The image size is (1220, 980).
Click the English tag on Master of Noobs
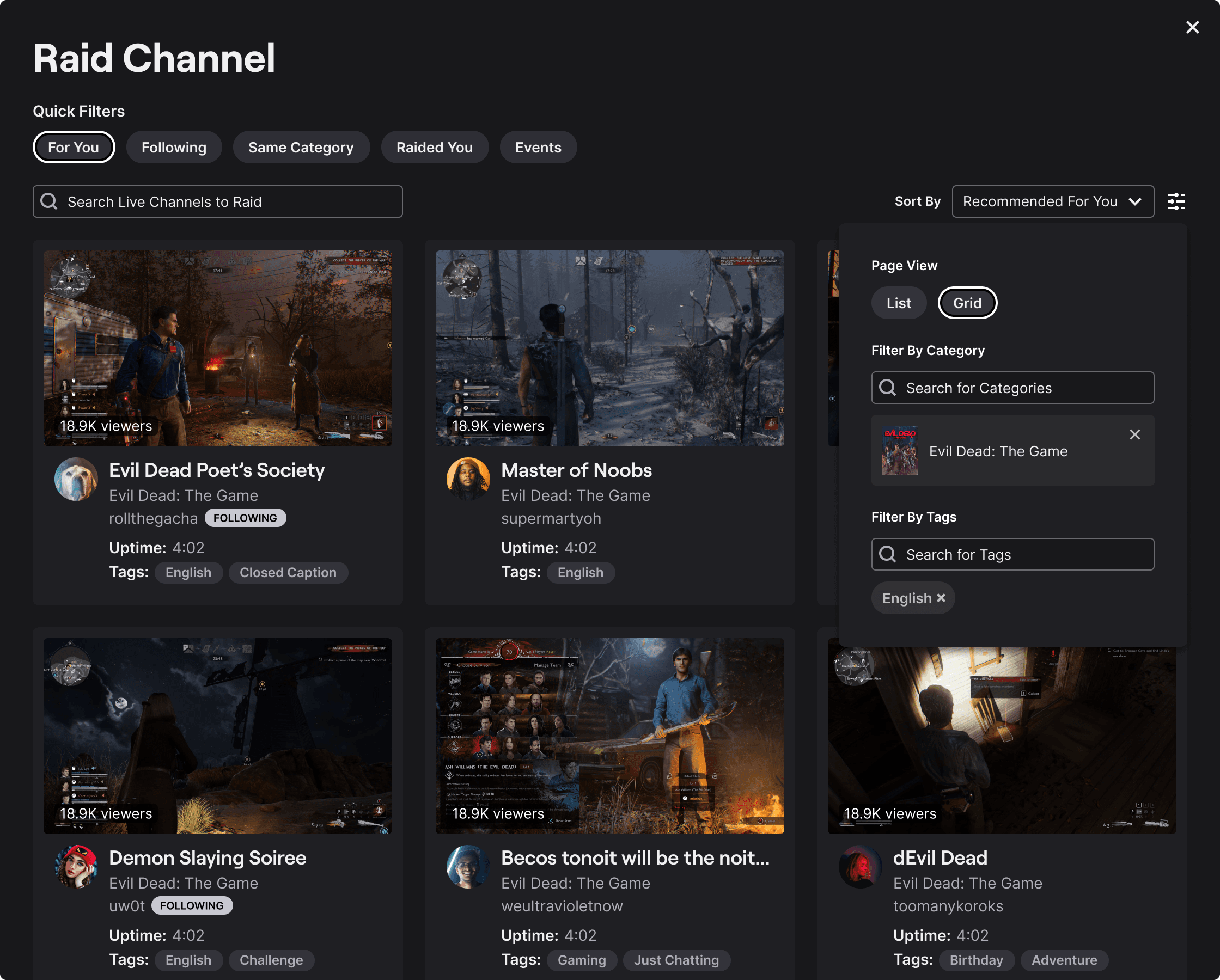coord(581,572)
